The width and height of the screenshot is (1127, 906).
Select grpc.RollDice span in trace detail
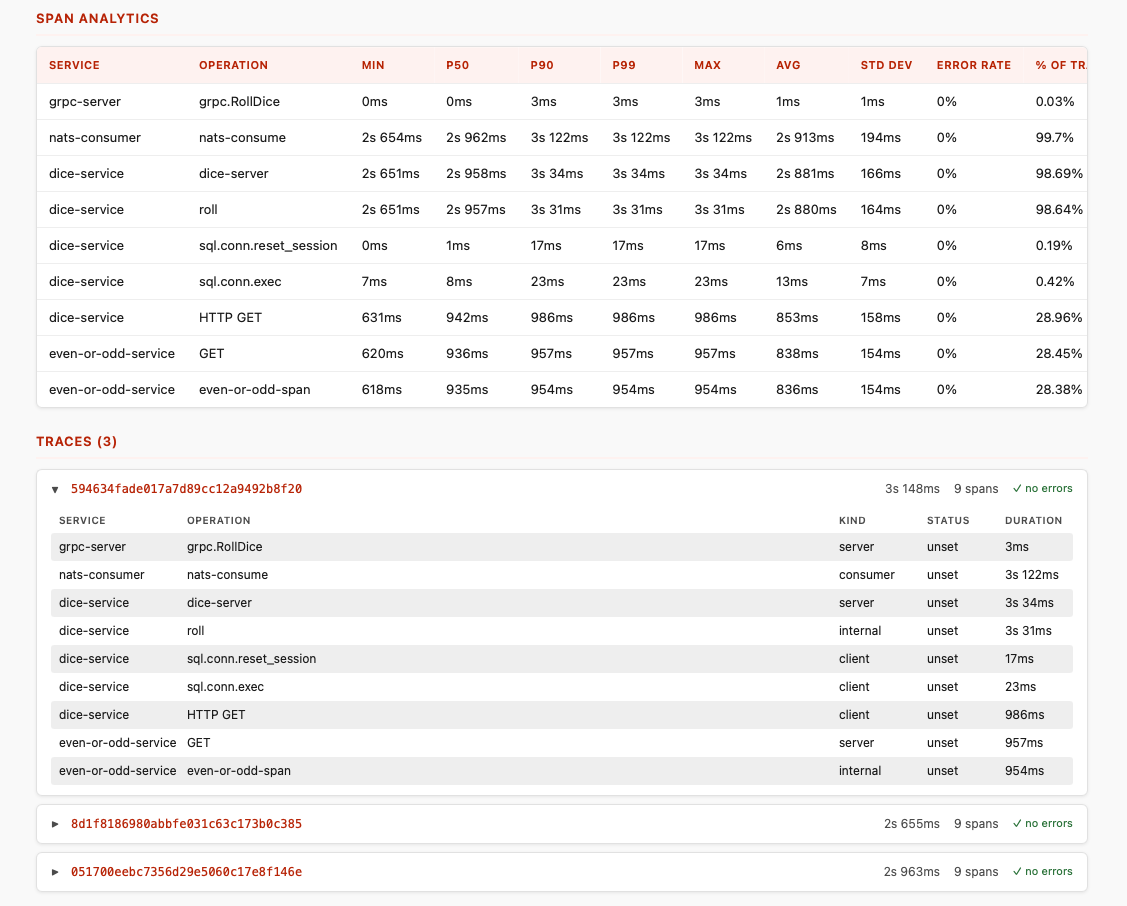tap(561, 547)
